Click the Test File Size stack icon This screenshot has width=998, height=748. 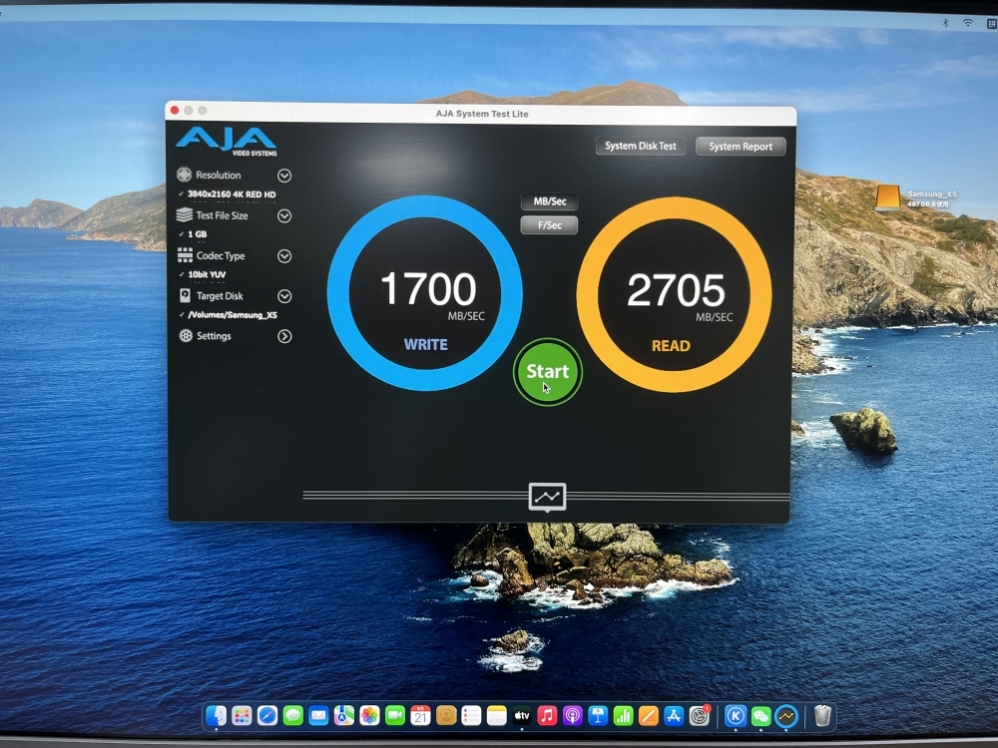click(185, 215)
